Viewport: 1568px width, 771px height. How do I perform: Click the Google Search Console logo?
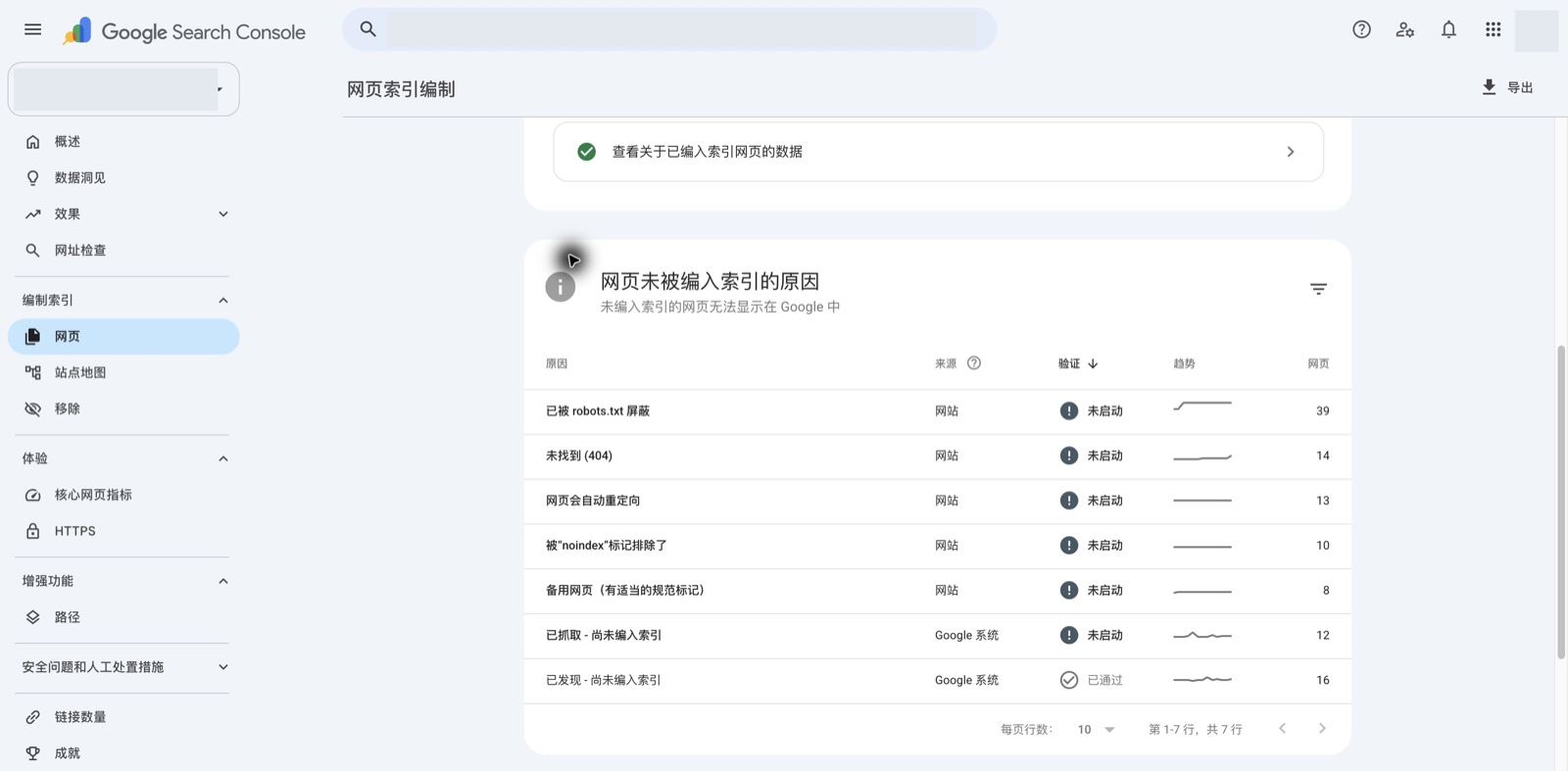[184, 31]
